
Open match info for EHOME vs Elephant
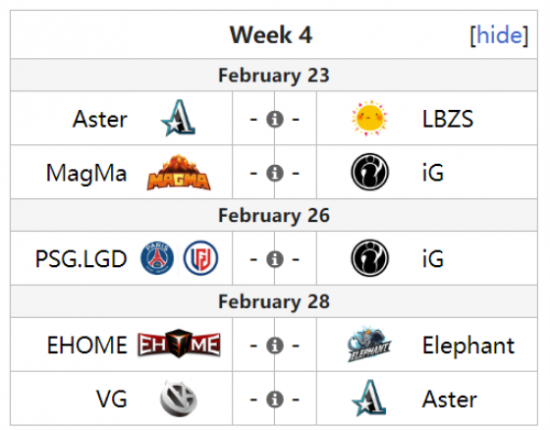275,345
